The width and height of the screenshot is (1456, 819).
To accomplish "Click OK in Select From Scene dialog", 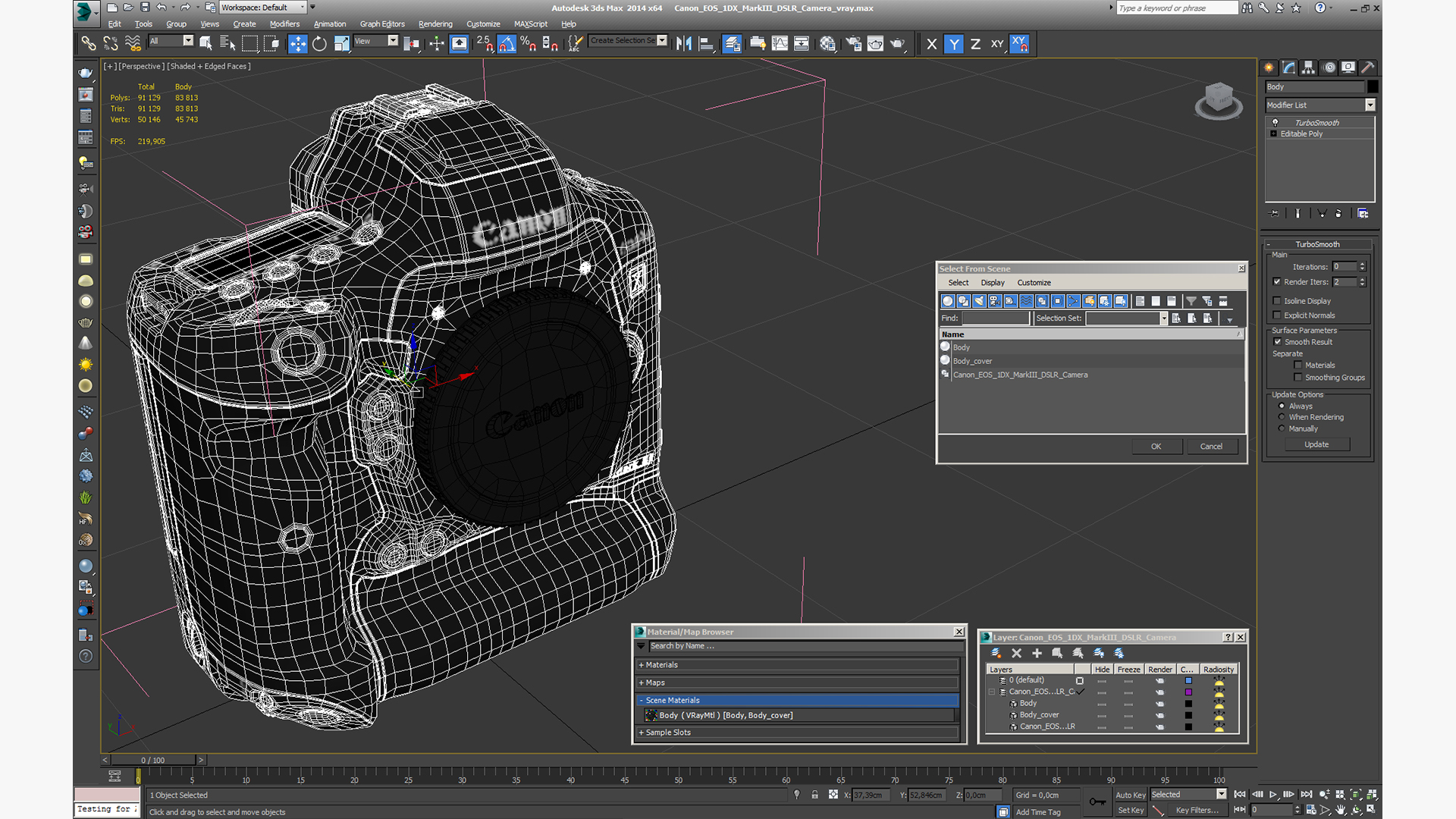I will [x=1156, y=447].
